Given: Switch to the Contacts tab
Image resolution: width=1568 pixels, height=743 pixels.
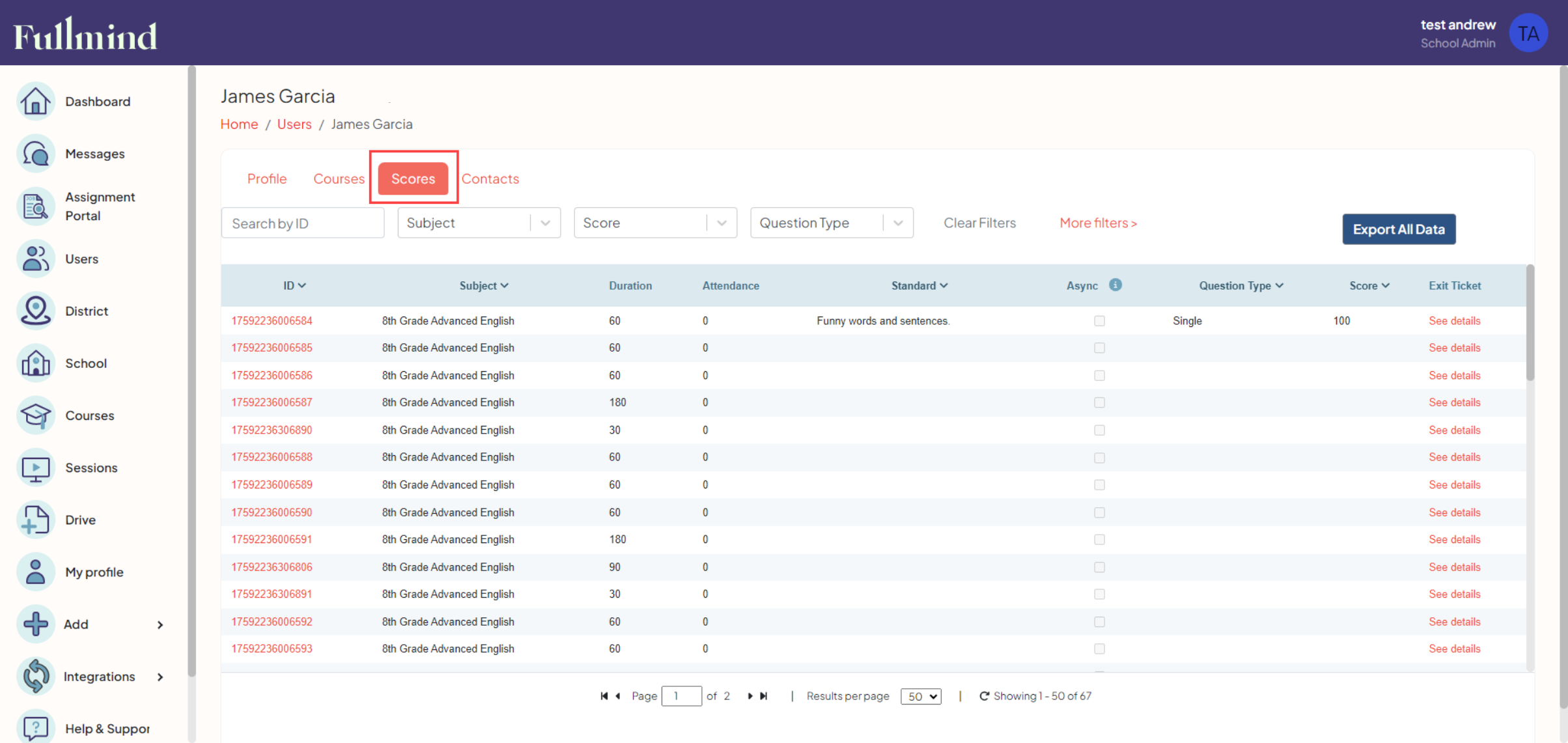Looking at the screenshot, I should click(x=490, y=178).
